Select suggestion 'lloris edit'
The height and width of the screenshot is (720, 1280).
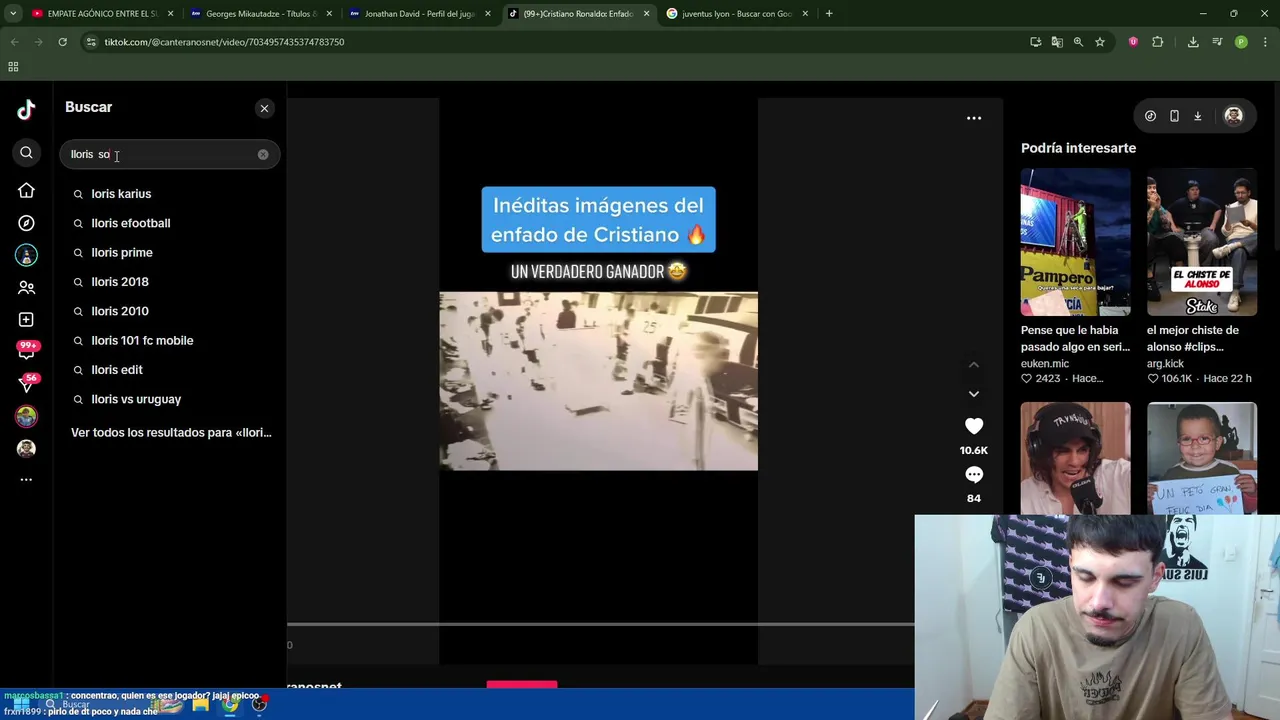point(170,370)
